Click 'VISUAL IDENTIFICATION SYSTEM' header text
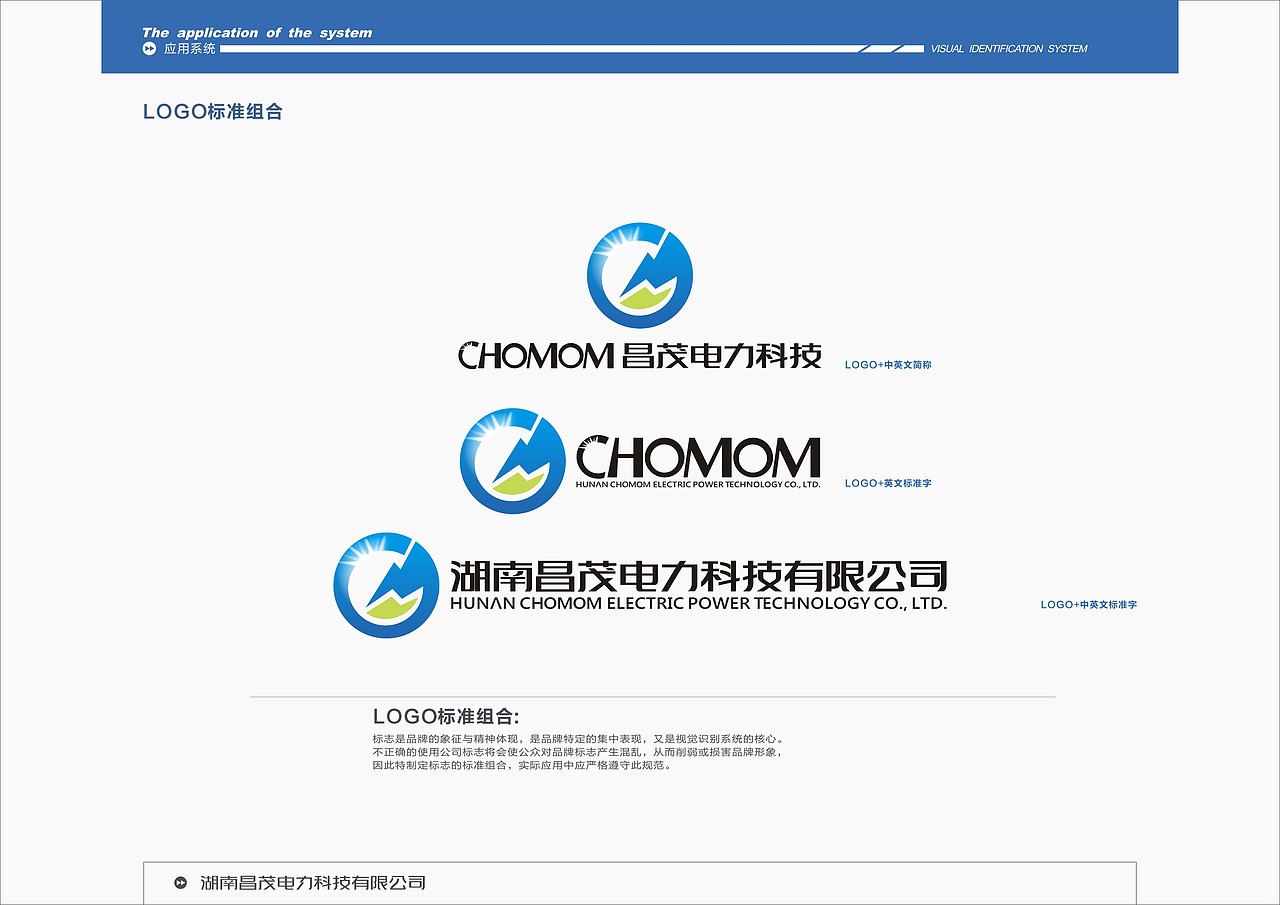This screenshot has width=1280, height=905. [1009, 48]
